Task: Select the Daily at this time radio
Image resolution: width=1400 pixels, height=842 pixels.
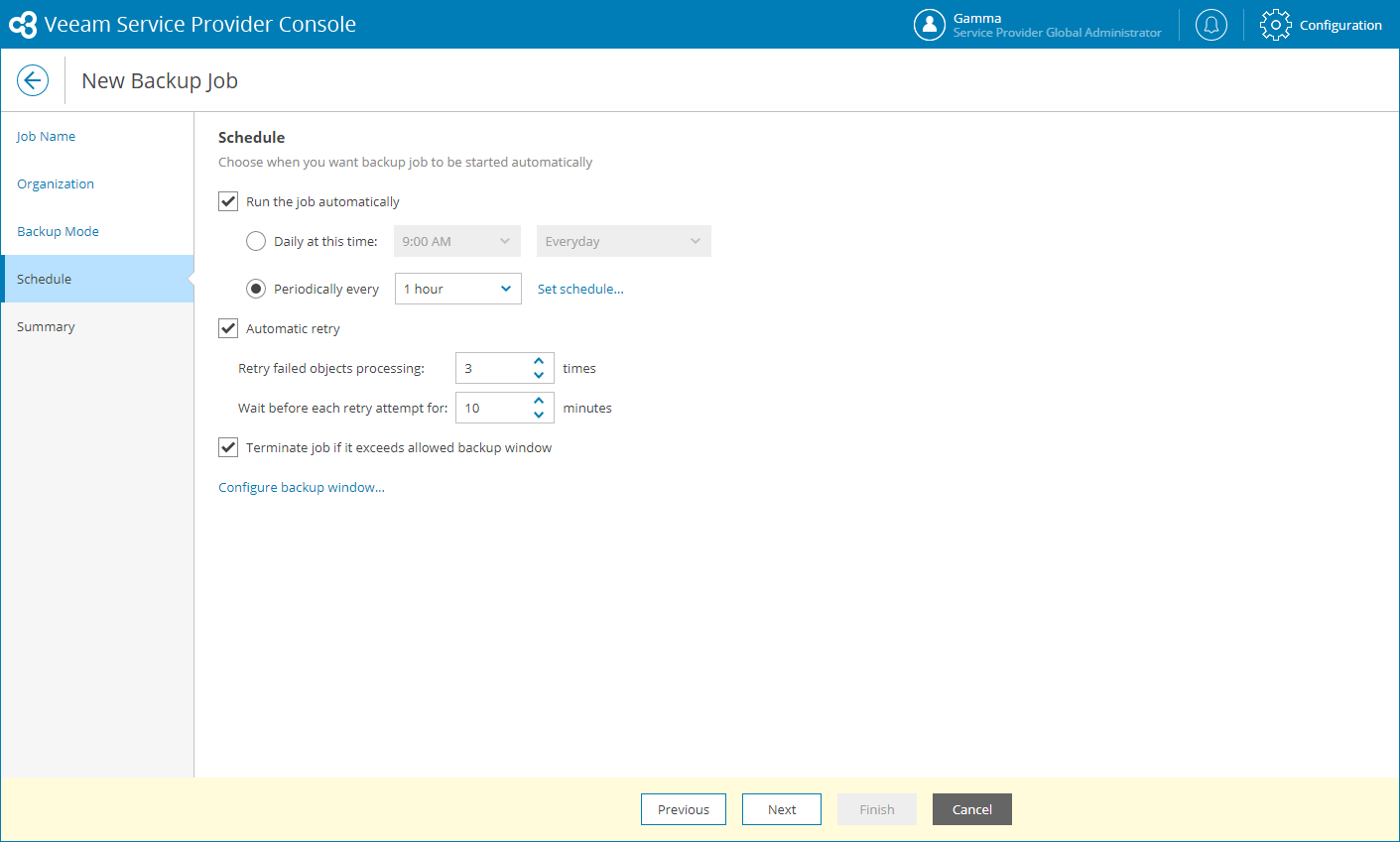Action: click(x=256, y=241)
